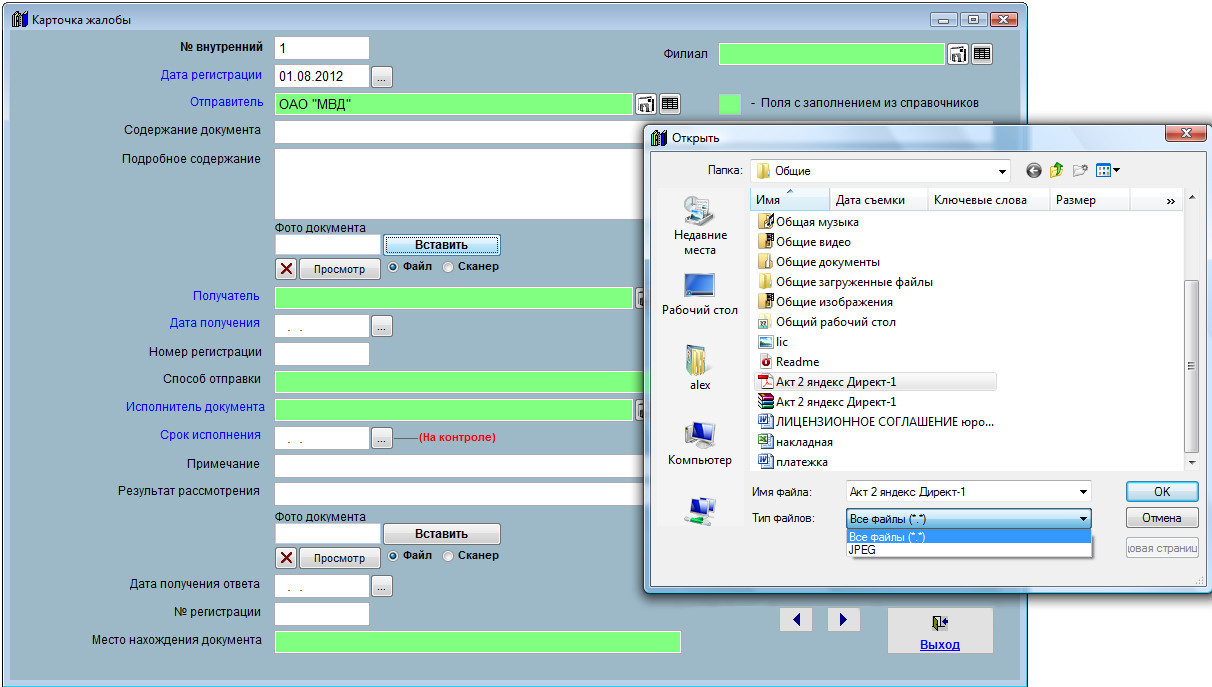This screenshot has height=687, width=1212.
Task: Select the lic image file
Action: [x=773, y=342]
